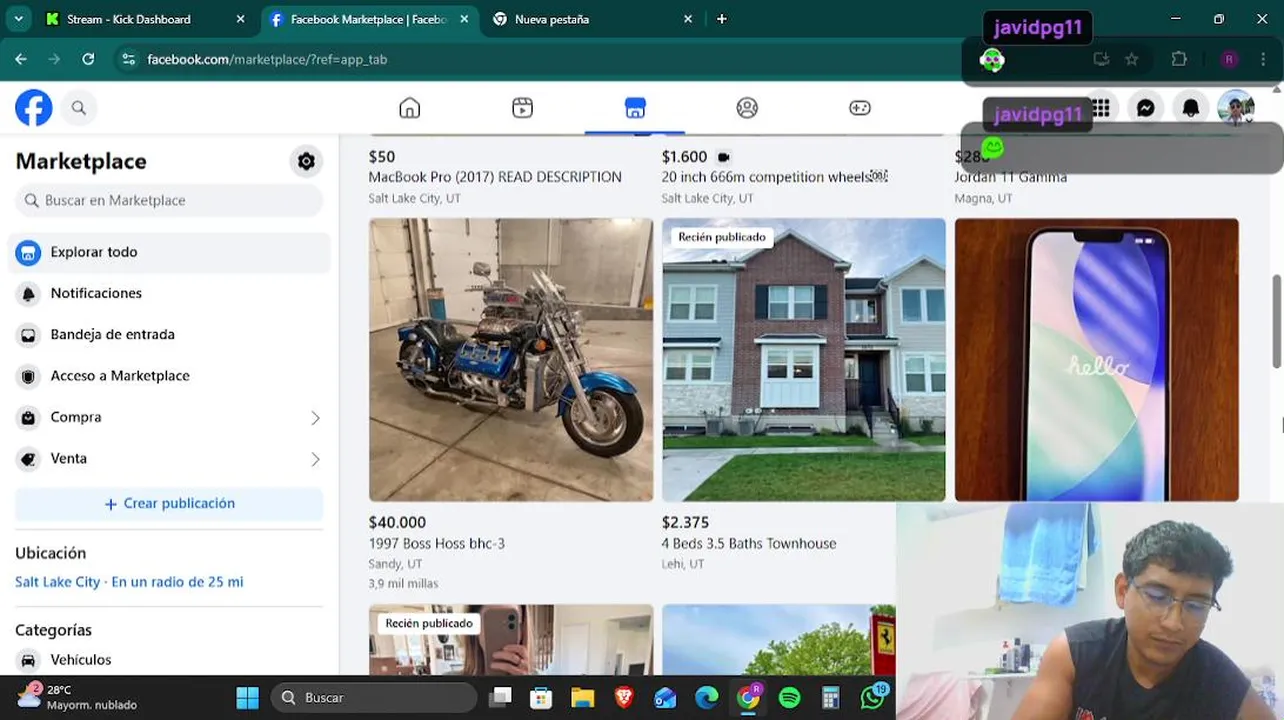Expand the Venta submenu chevron
This screenshot has height=720, width=1284.
315,459
